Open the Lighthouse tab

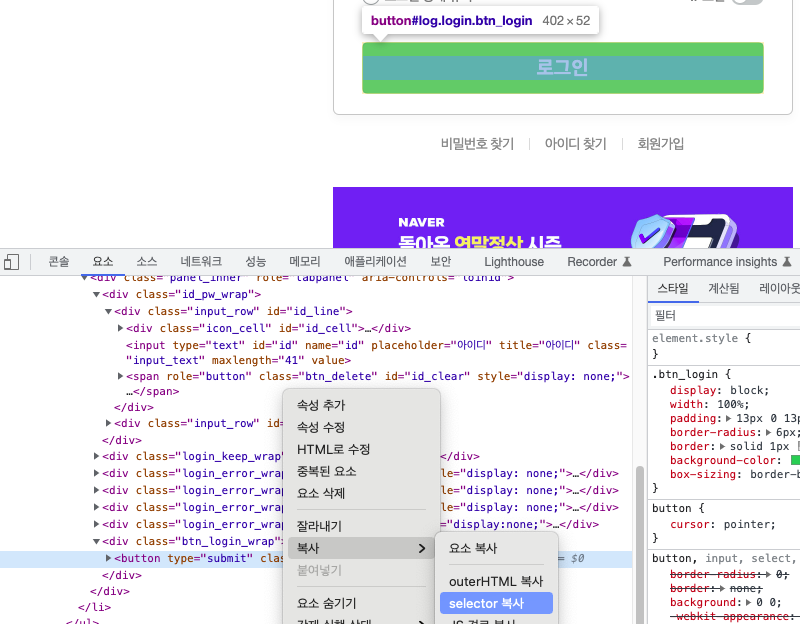514,262
